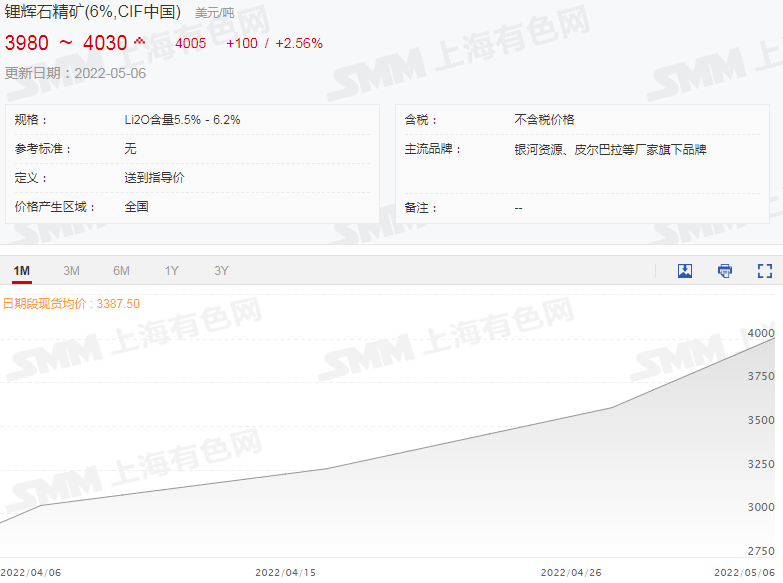Click the 价格产生区域 label
783x583 pixels.
(x=54, y=207)
